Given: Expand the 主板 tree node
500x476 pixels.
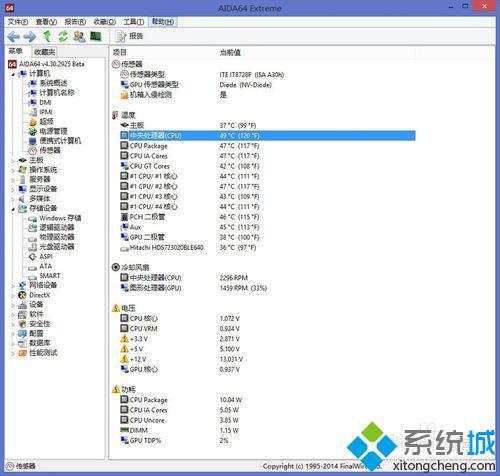Looking at the screenshot, I should [13, 161].
